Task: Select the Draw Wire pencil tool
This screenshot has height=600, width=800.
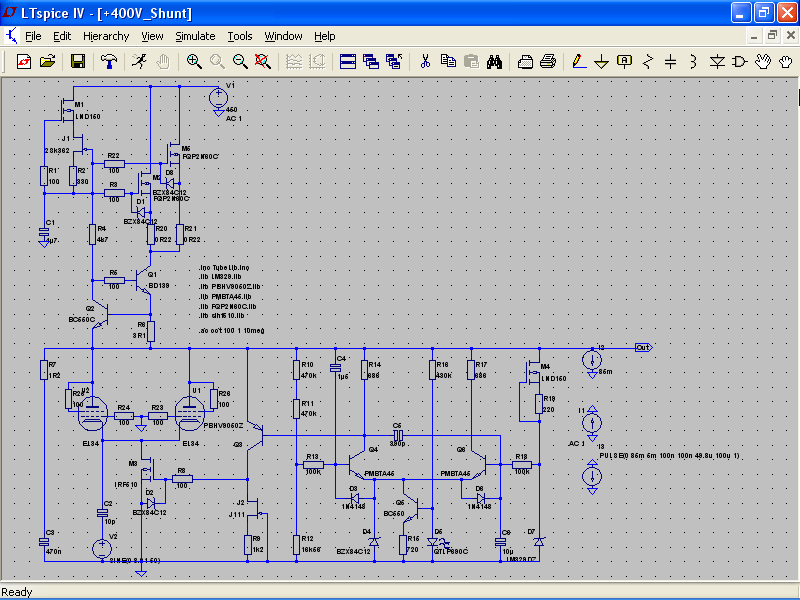Action: coord(579,62)
